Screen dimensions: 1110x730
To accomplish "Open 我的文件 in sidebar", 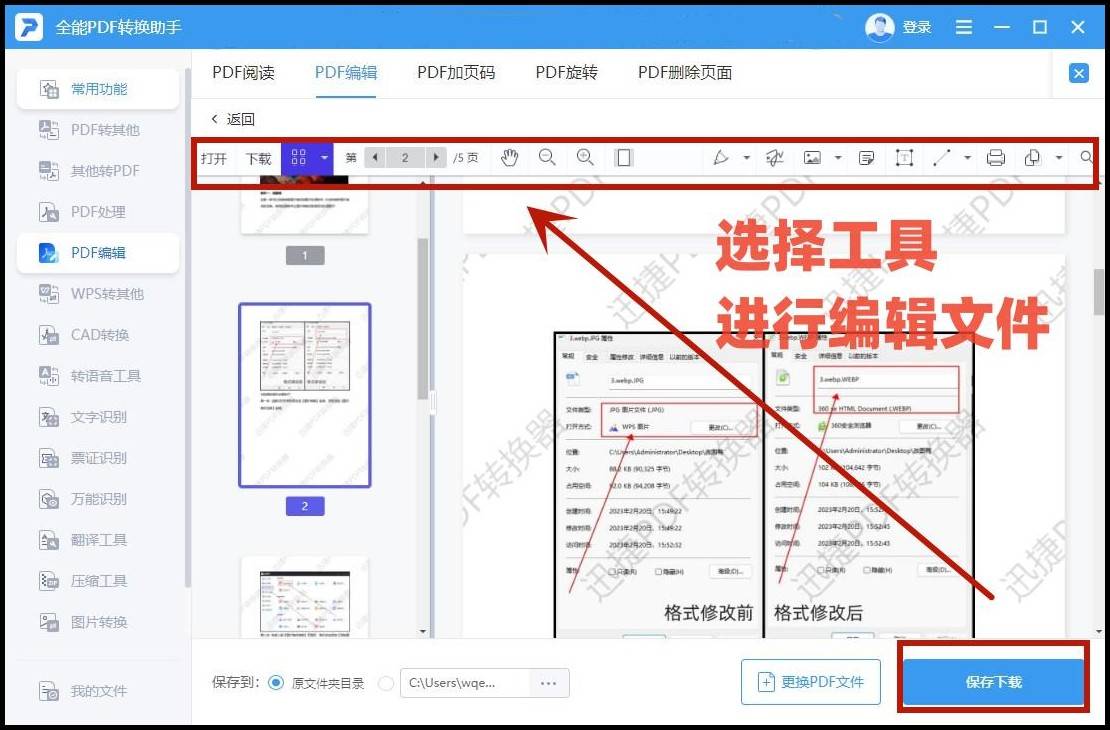I will [x=98, y=691].
